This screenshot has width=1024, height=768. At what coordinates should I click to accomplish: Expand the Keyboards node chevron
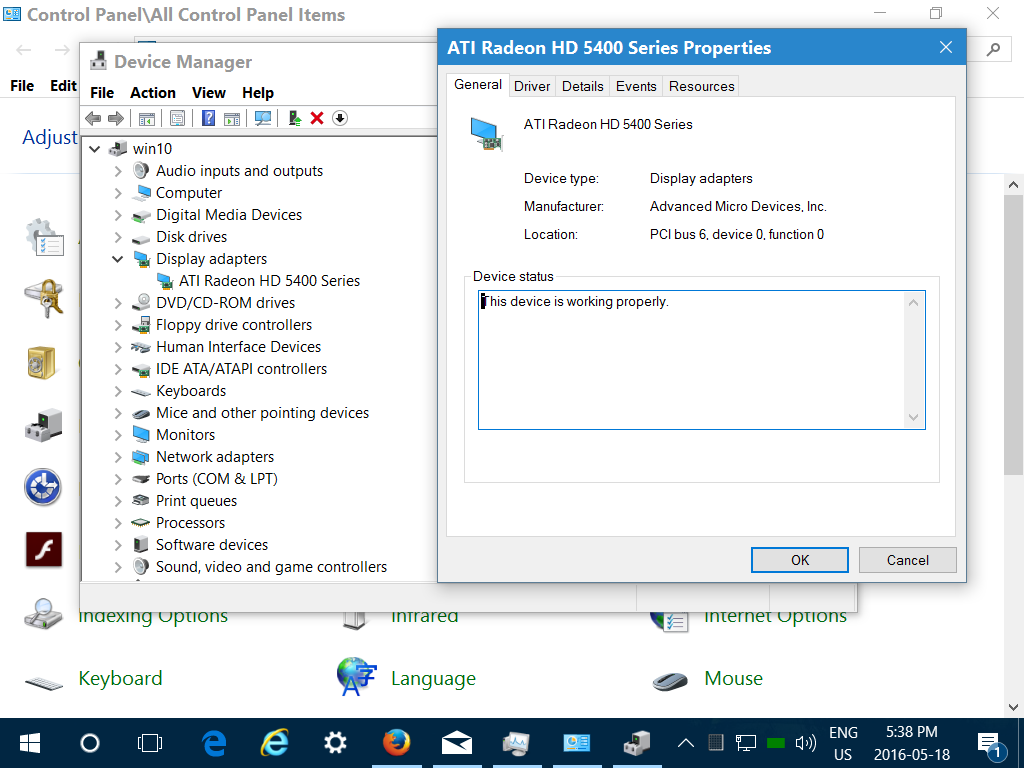(x=118, y=391)
